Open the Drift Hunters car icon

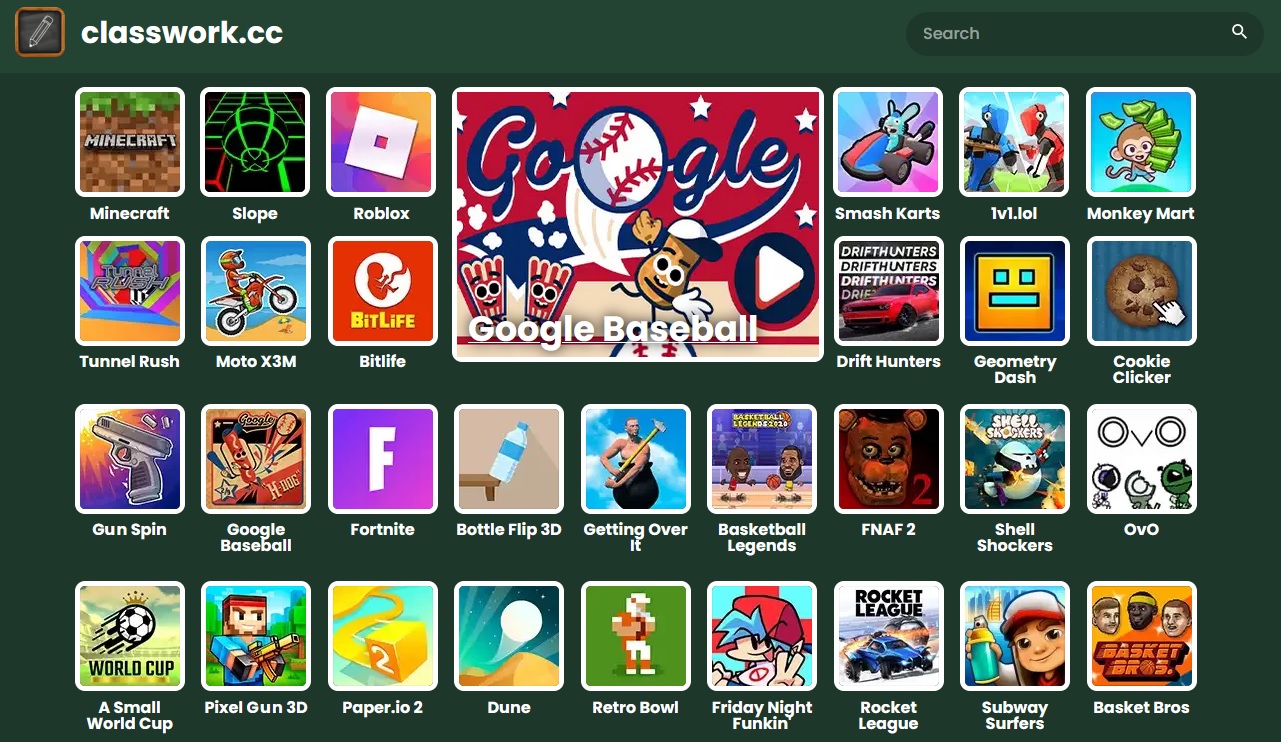pyautogui.click(x=888, y=291)
